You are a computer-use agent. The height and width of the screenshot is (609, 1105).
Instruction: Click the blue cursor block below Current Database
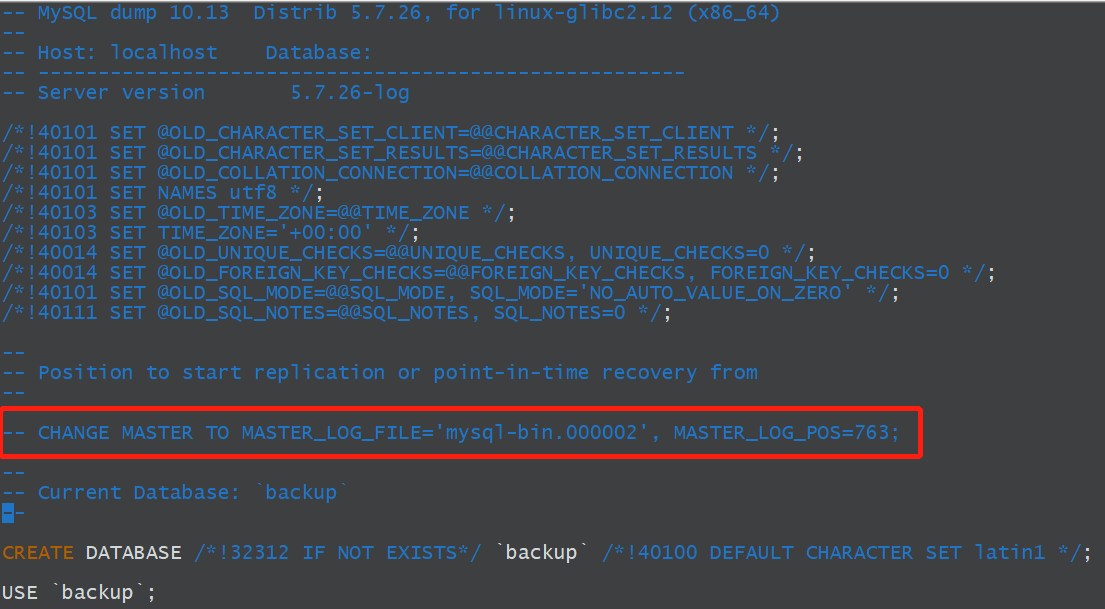tap(8, 512)
